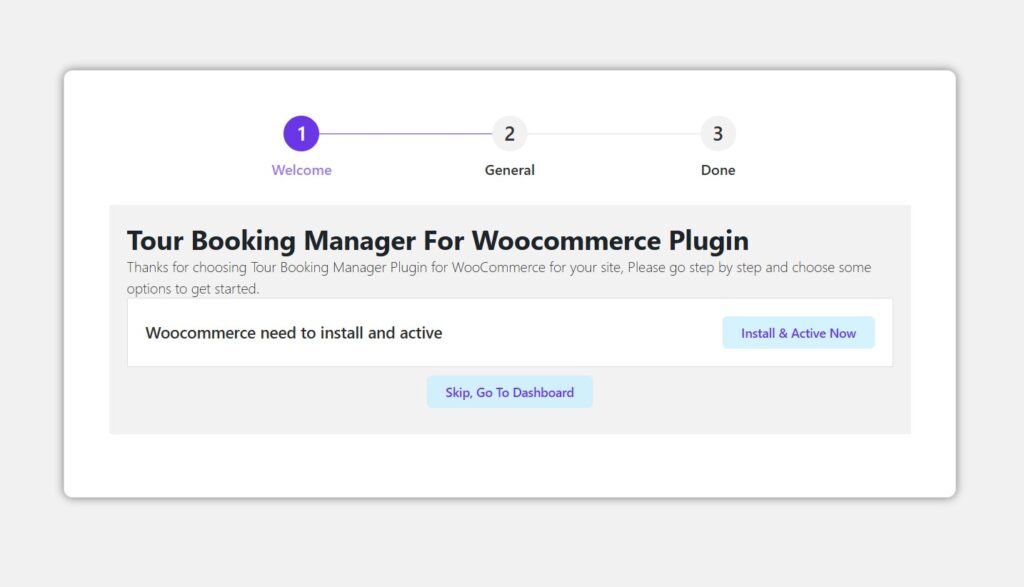Select step 1 purple circle
The image size is (1024, 587).
tap(301, 134)
